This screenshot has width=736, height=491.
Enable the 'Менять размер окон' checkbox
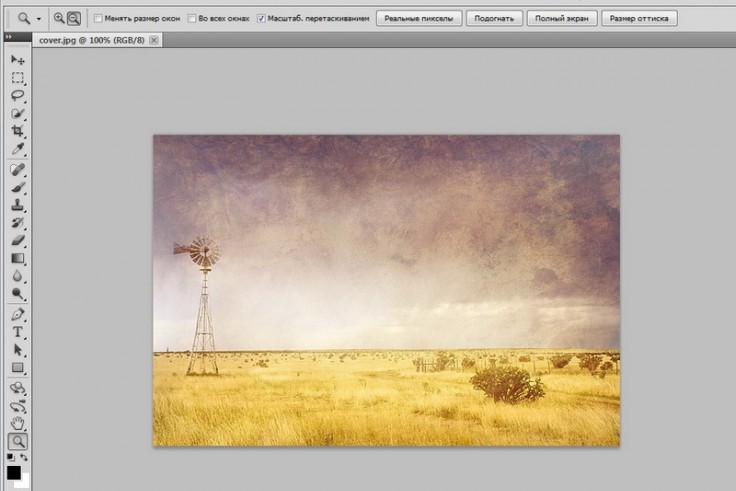[97, 18]
